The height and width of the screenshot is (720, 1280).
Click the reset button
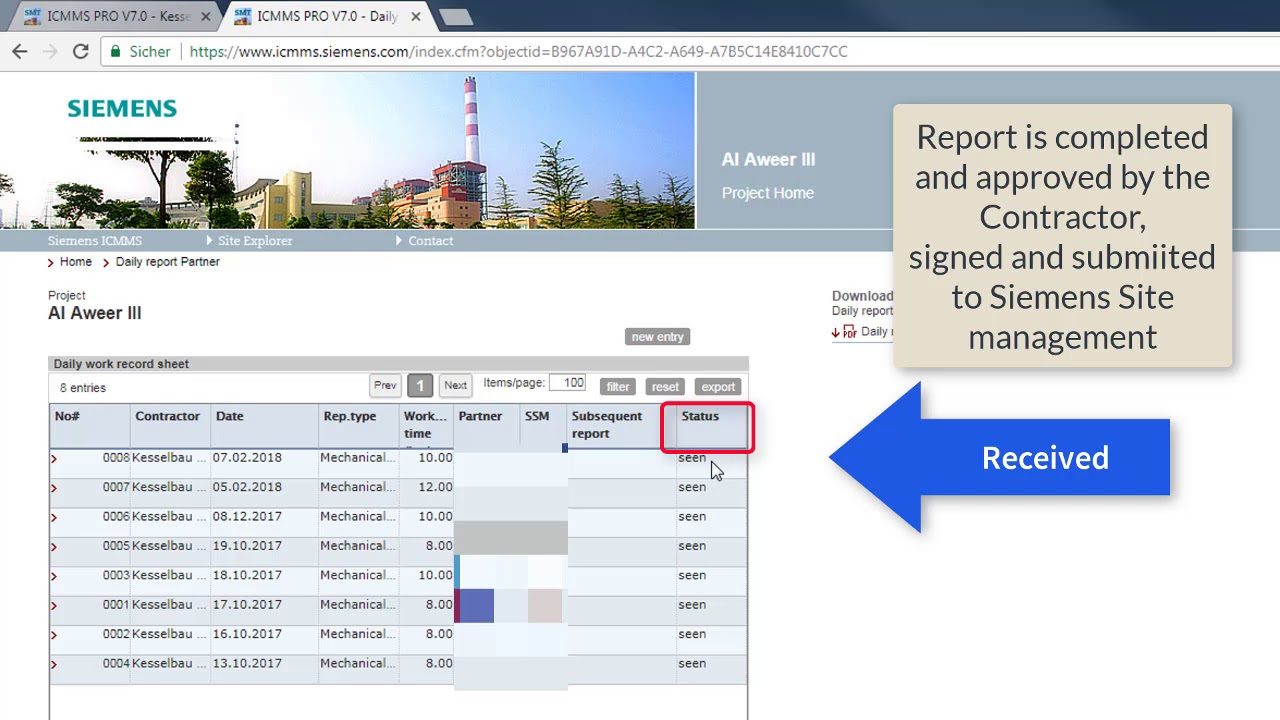pos(665,387)
